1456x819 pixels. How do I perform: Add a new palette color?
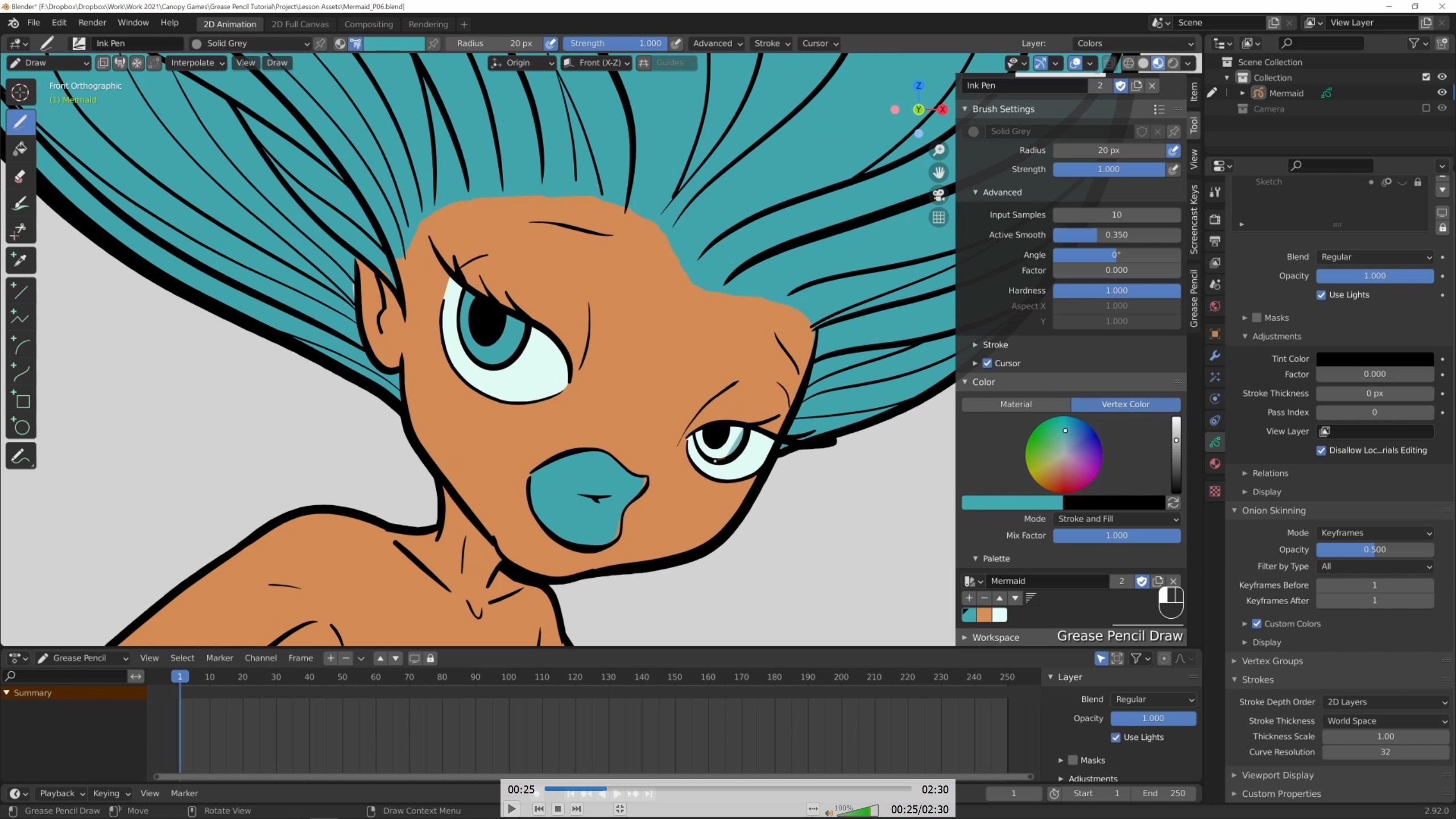(969, 598)
